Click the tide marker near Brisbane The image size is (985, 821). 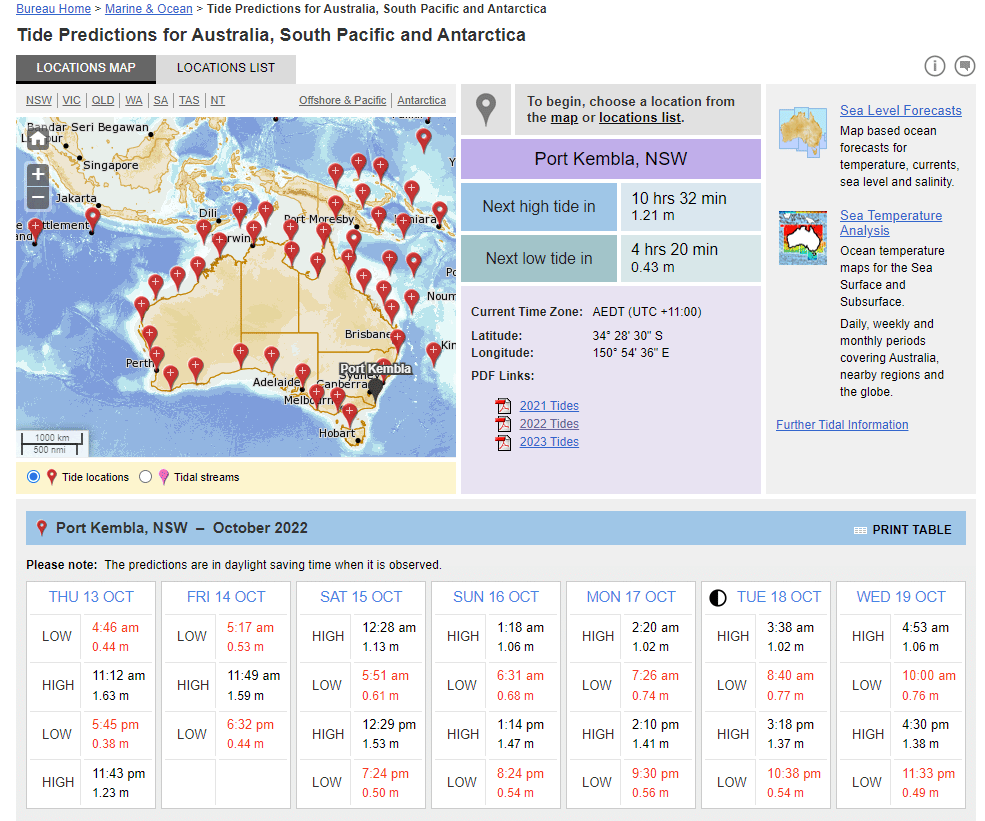pos(397,340)
